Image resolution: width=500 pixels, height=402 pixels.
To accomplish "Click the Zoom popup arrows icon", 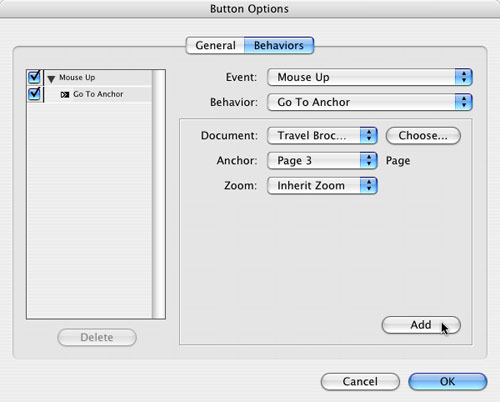I will 369,185.
